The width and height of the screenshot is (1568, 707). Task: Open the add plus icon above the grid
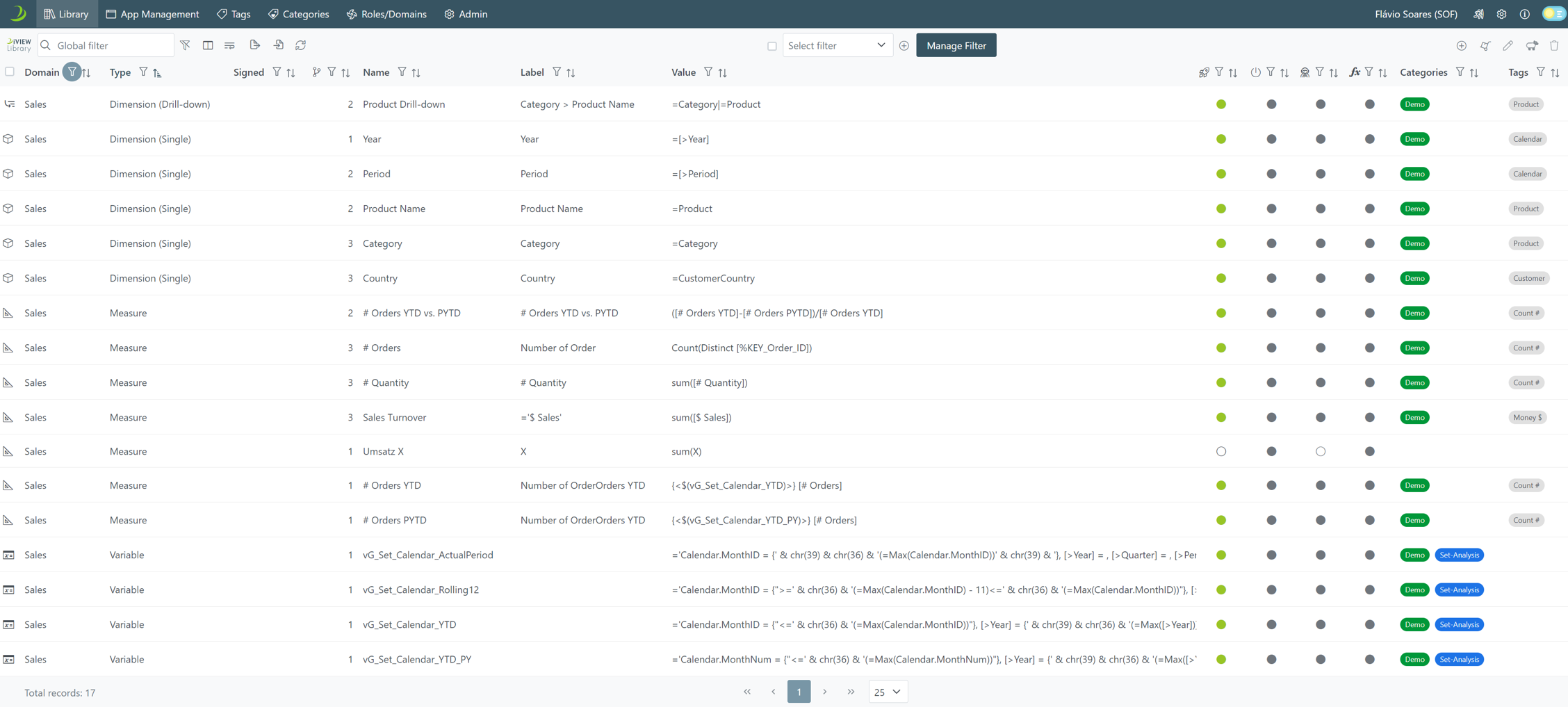coord(1462,45)
